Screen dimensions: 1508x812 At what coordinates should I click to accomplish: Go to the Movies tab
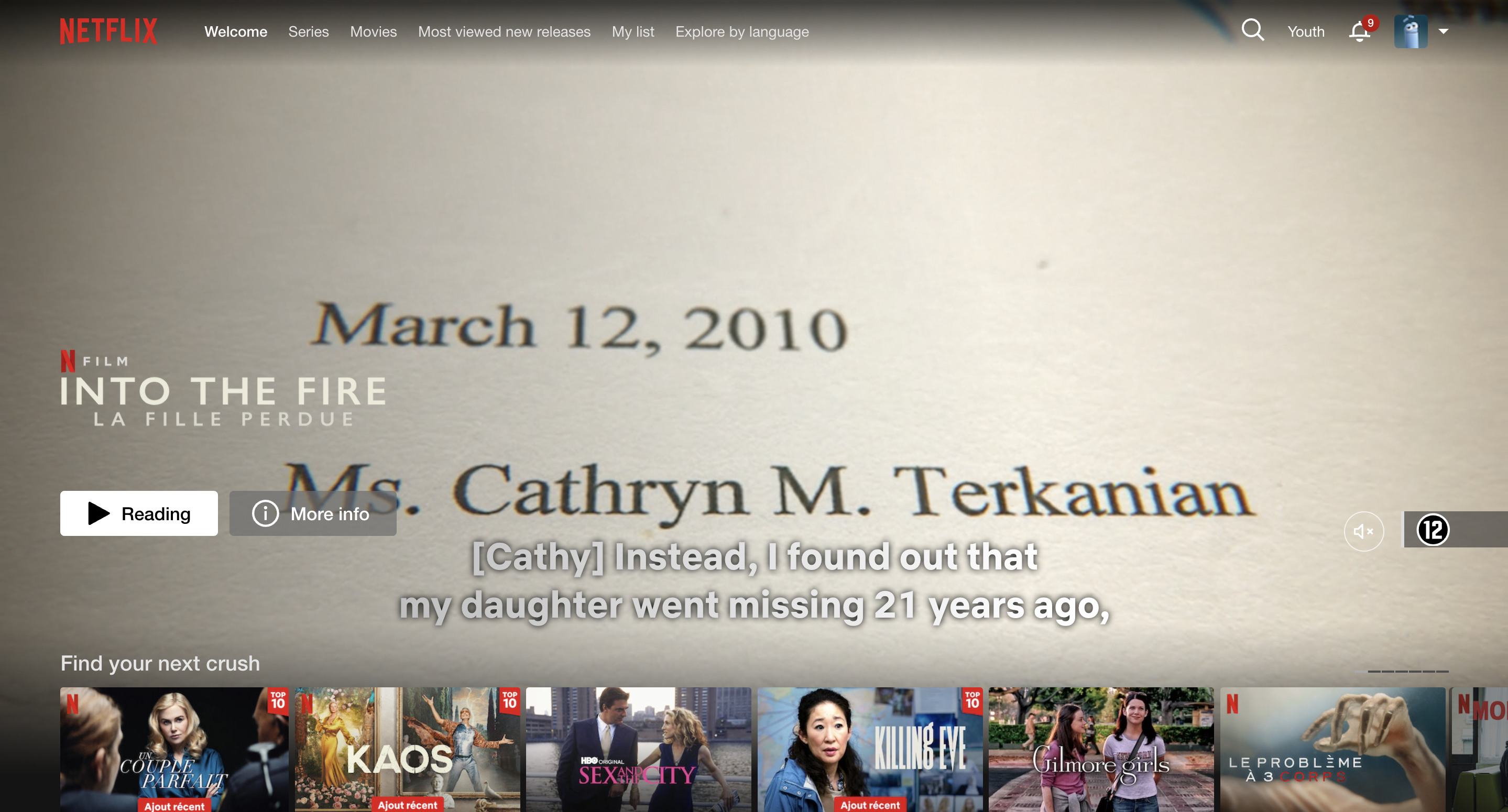373,31
